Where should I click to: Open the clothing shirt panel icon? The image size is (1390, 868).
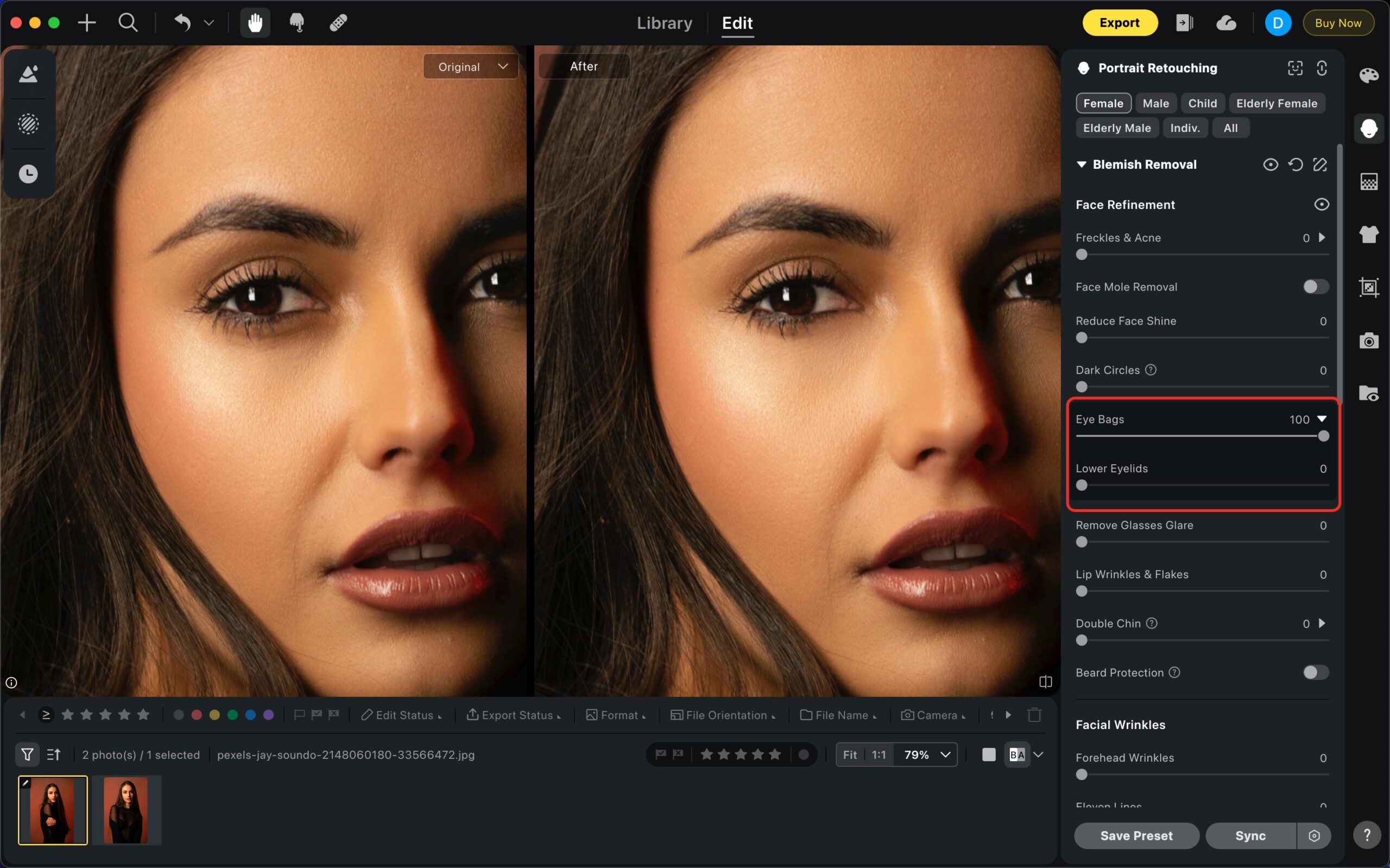tap(1369, 234)
